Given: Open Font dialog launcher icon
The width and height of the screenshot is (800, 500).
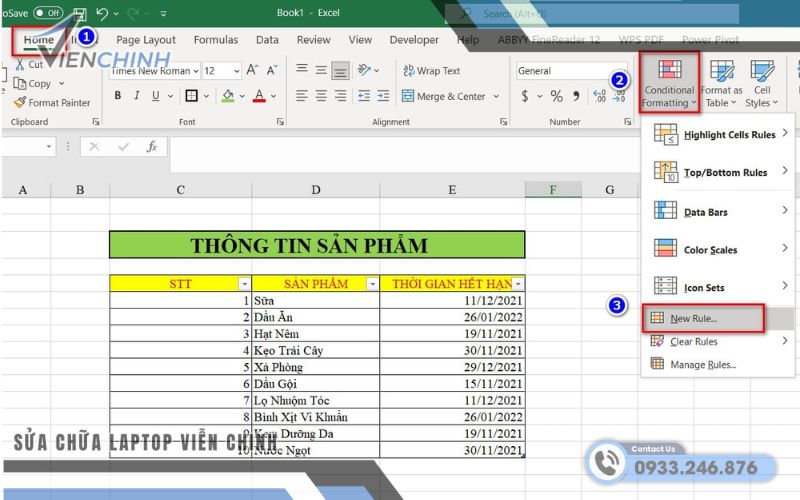Looking at the screenshot, I should point(280,121).
